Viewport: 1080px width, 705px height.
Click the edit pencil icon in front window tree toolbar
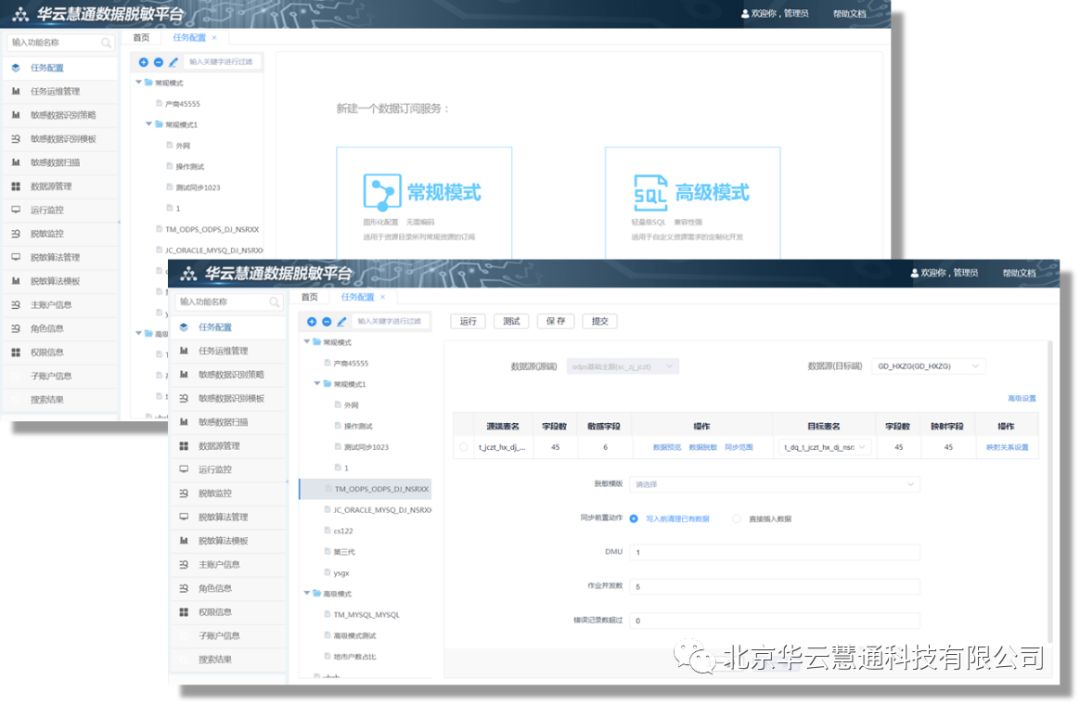coord(342,322)
